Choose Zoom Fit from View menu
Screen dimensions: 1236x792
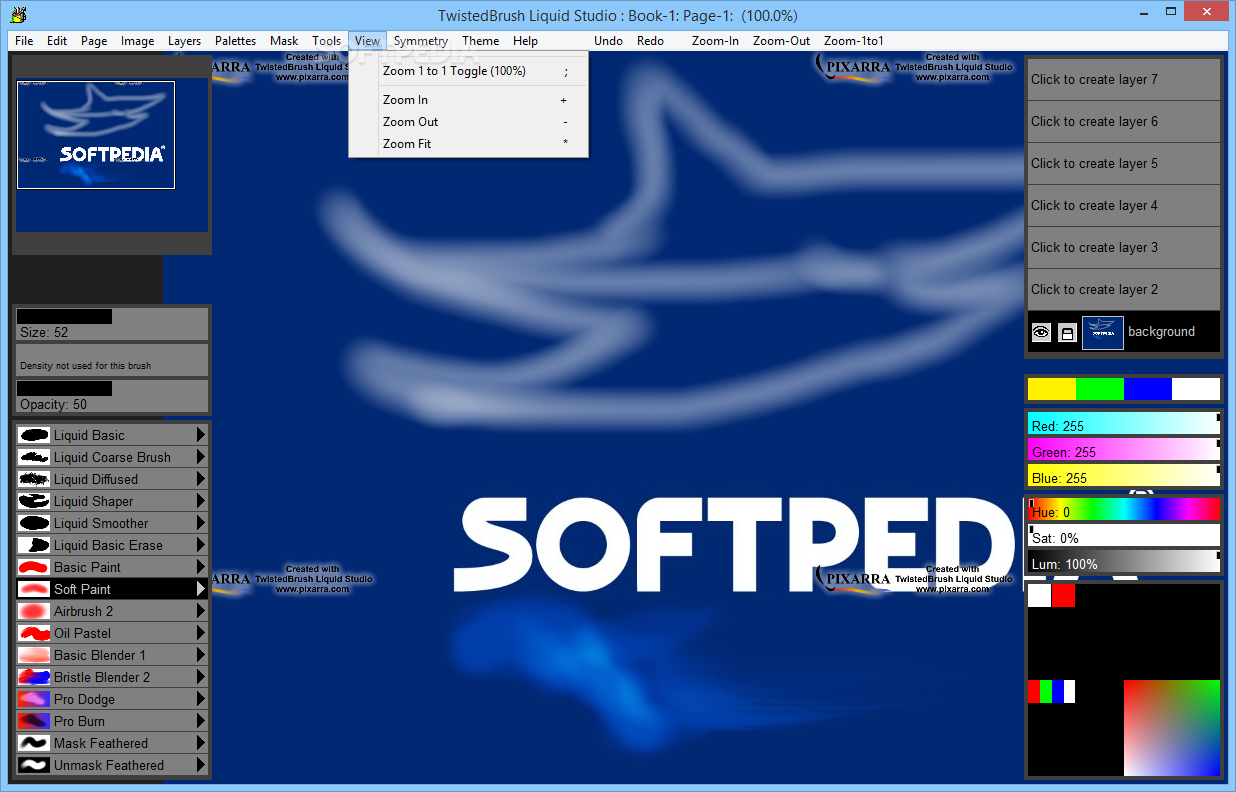[x=469, y=144]
